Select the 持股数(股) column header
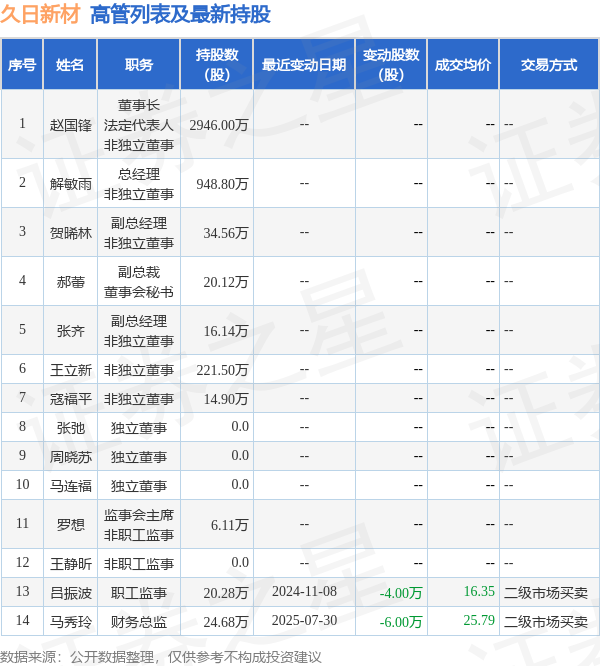 click(217, 65)
